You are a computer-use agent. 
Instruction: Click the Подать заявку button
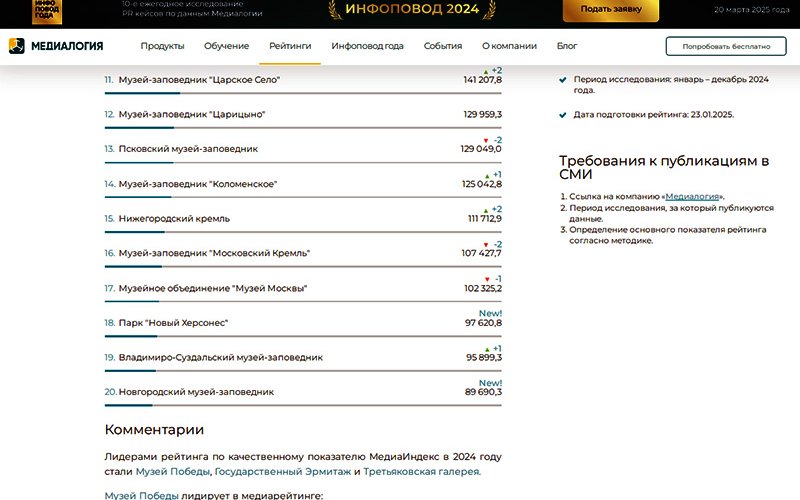tap(611, 10)
